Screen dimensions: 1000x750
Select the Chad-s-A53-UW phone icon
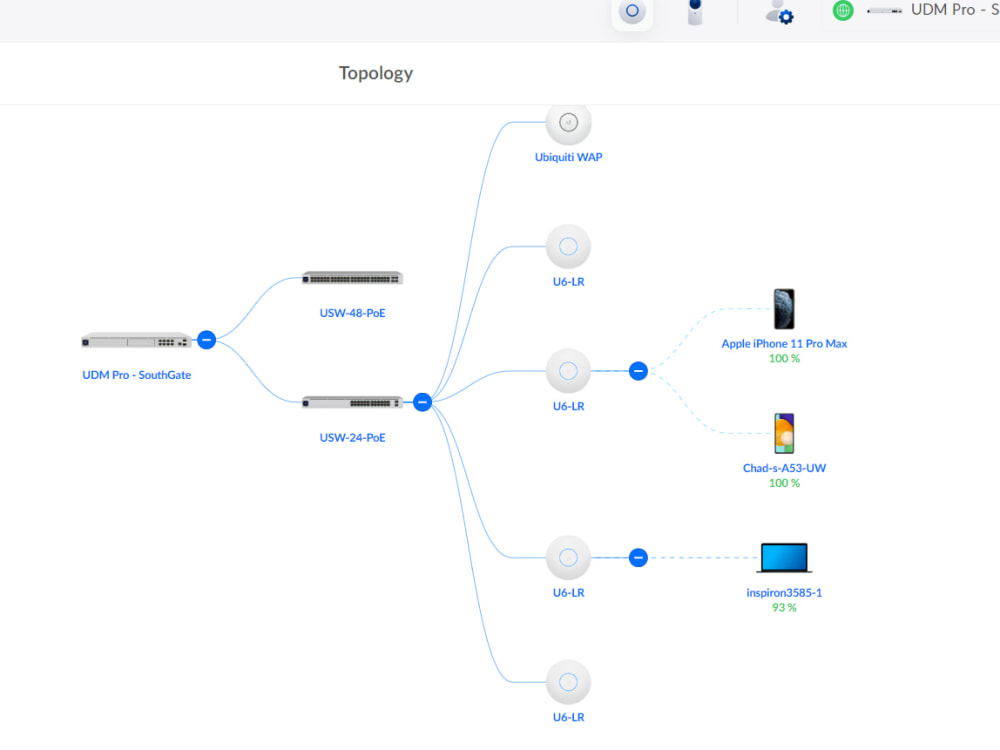point(784,432)
